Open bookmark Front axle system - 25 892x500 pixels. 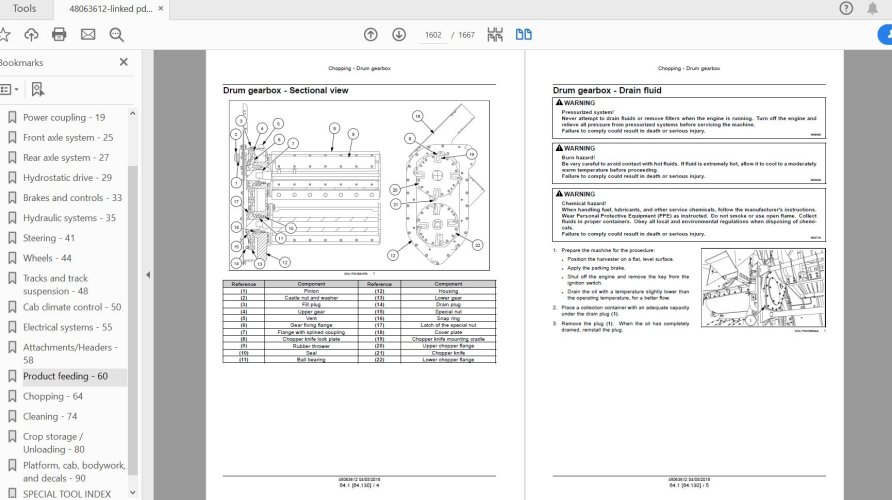68,138
